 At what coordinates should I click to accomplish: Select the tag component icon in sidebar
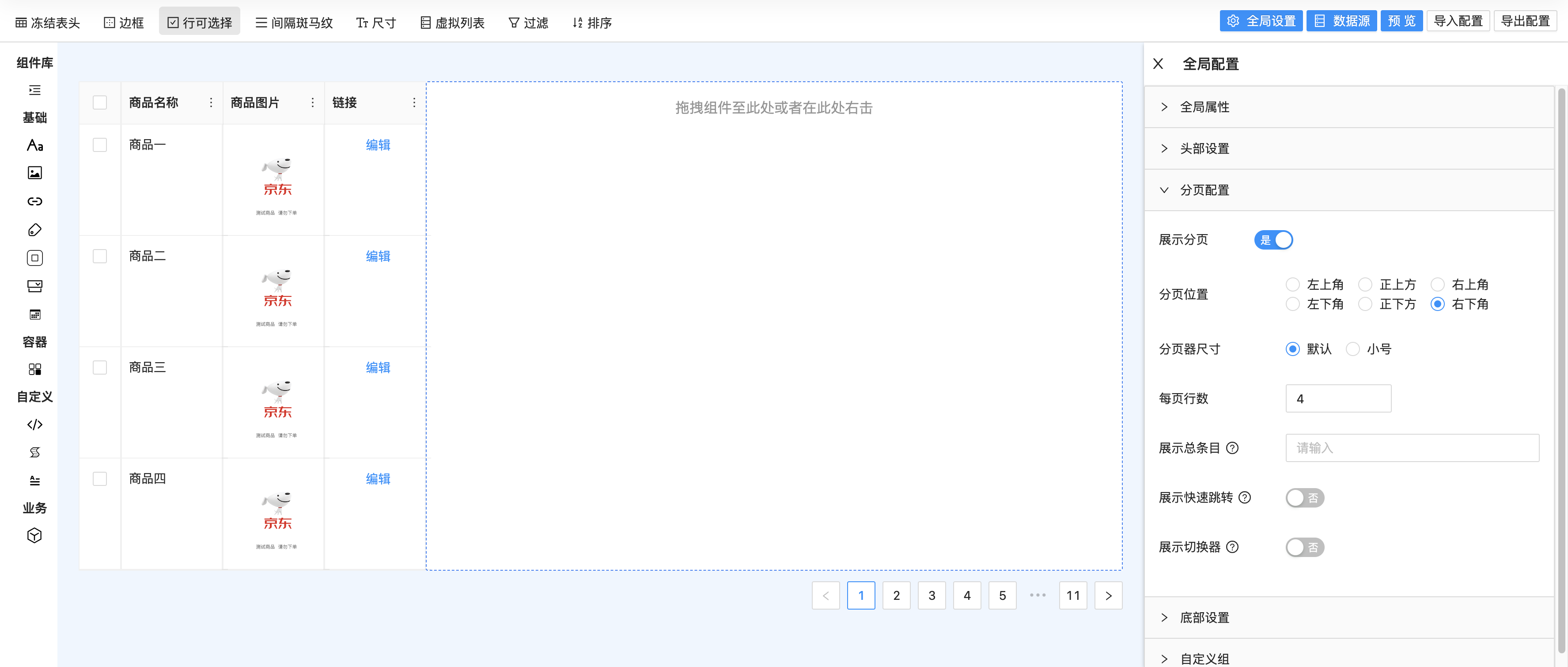click(35, 229)
